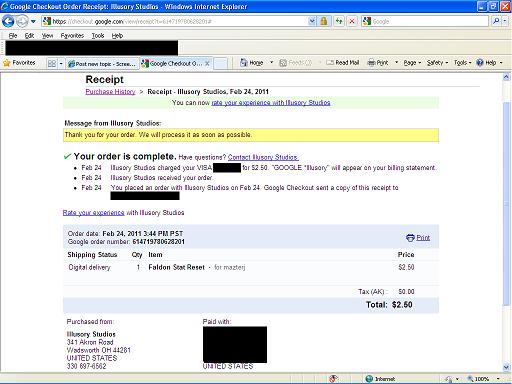
Task: Open Read Mail from the toolbar
Action: coord(343,63)
